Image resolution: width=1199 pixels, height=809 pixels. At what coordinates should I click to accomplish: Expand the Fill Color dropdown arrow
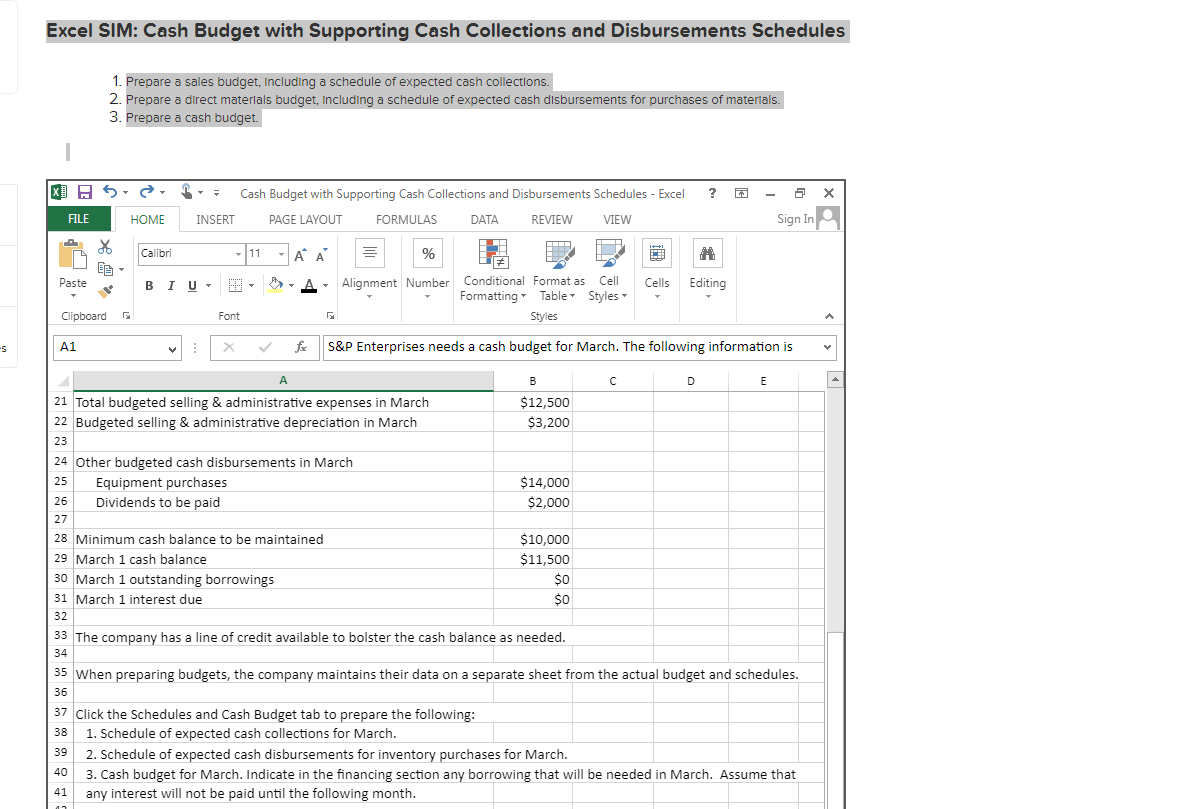(291, 285)
